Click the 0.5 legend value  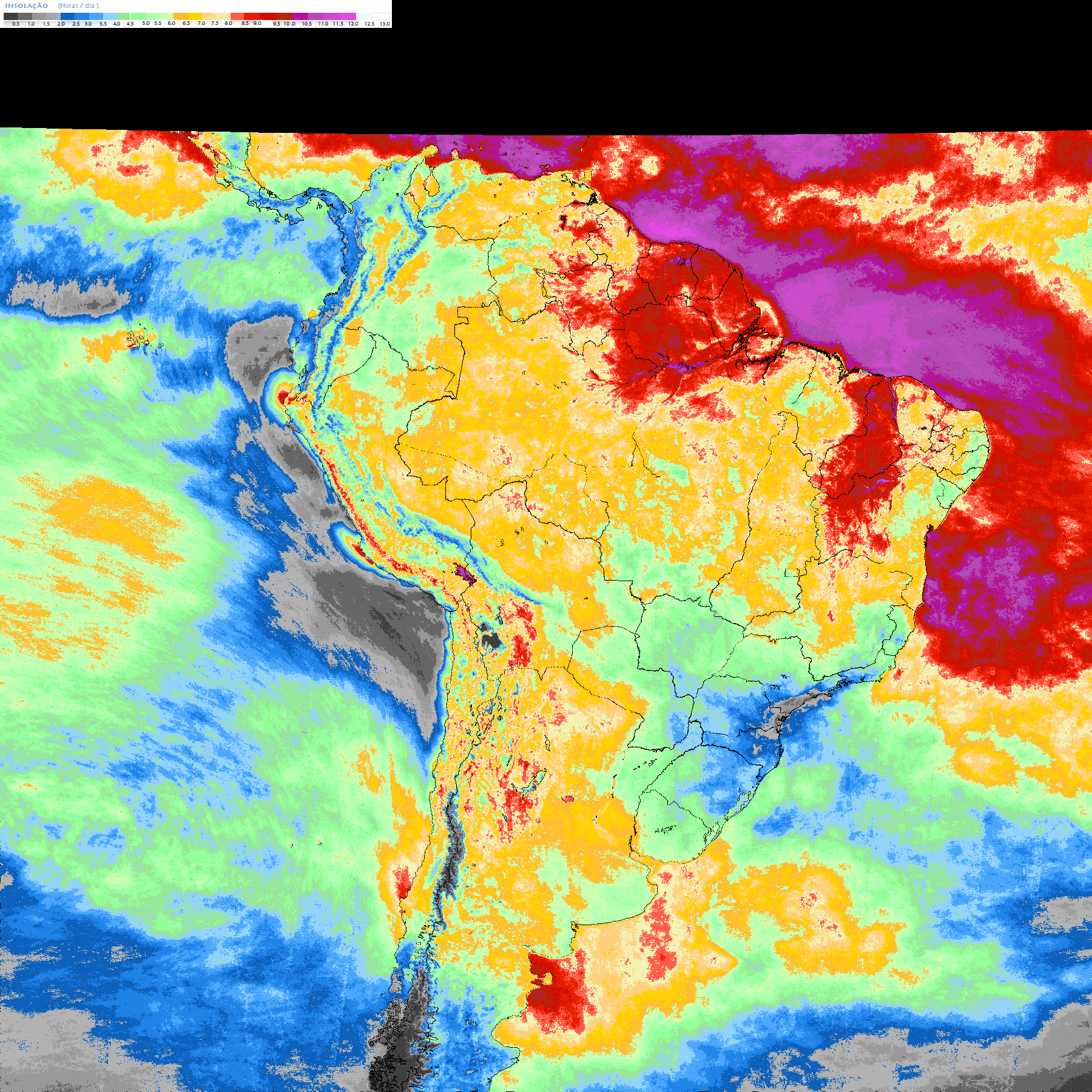pos(16,24)
